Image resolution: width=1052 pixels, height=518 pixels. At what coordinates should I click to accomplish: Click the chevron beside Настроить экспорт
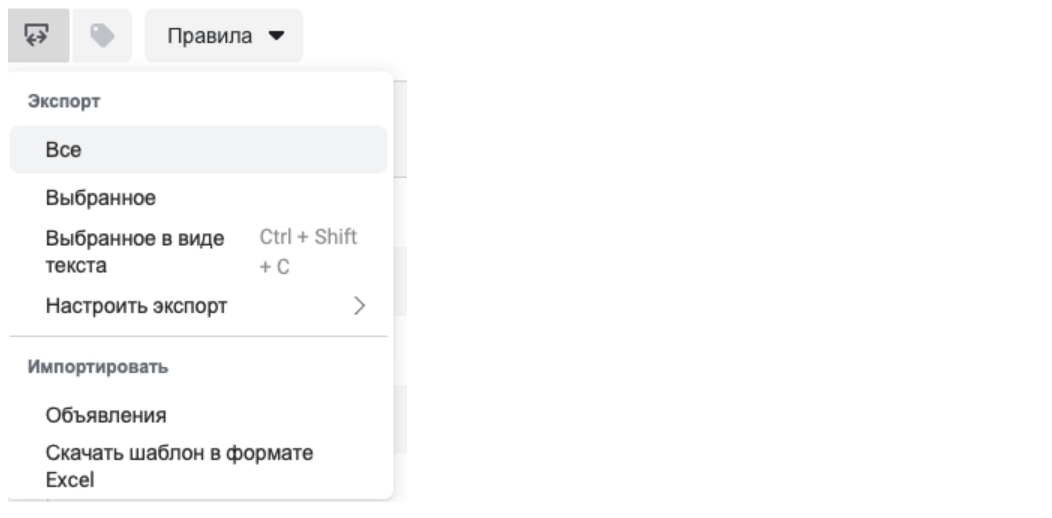point(360,306)
